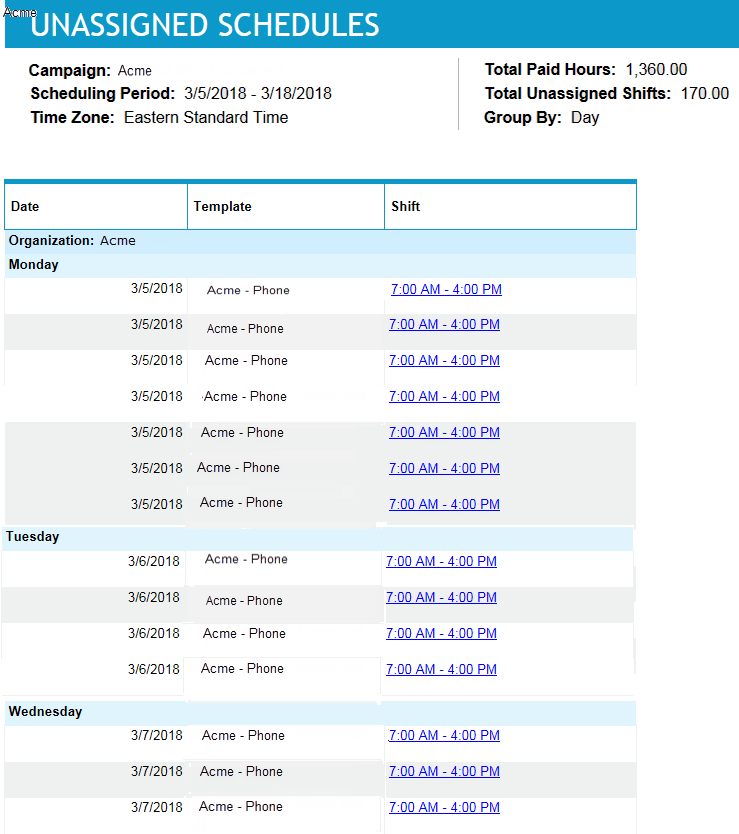Click first Acme - Phone template under Monday

[x=248, y=290]
